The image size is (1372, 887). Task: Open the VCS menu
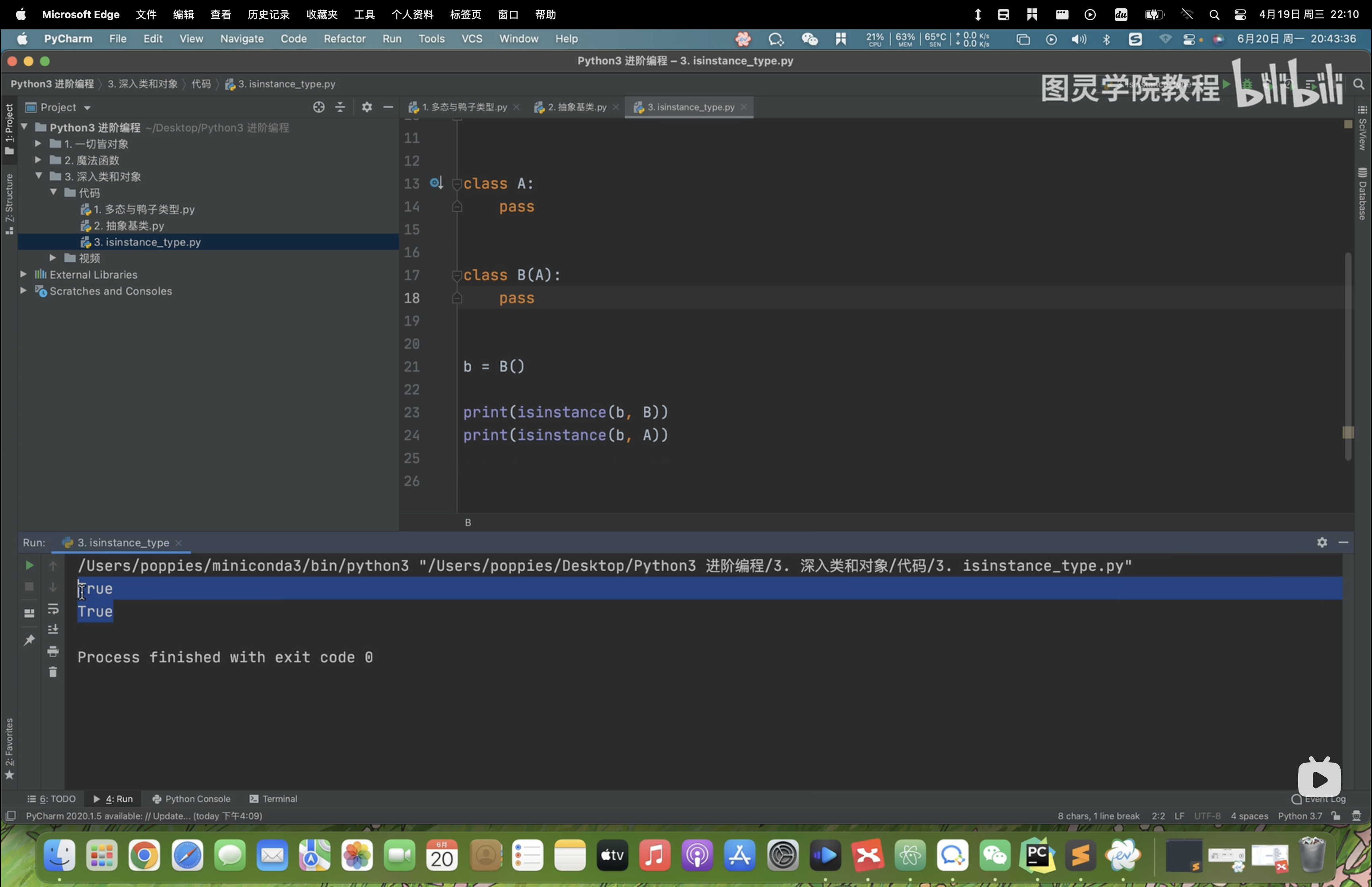[x=472, y=39]
